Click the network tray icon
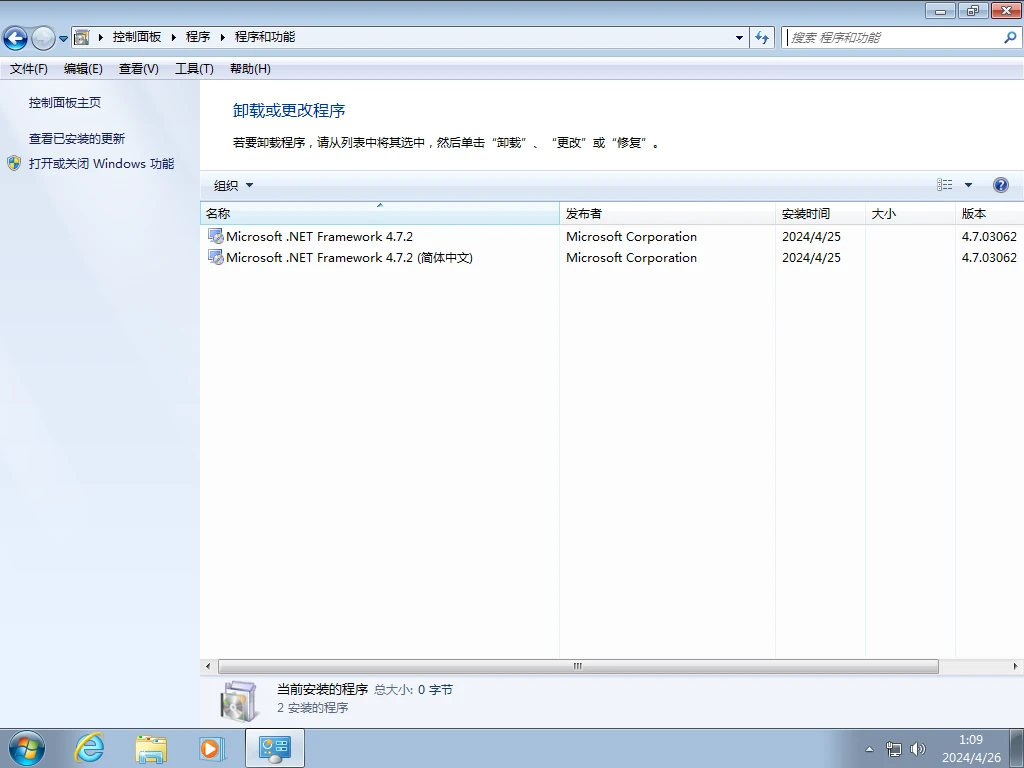1024x768 pixels. point(893,749)
